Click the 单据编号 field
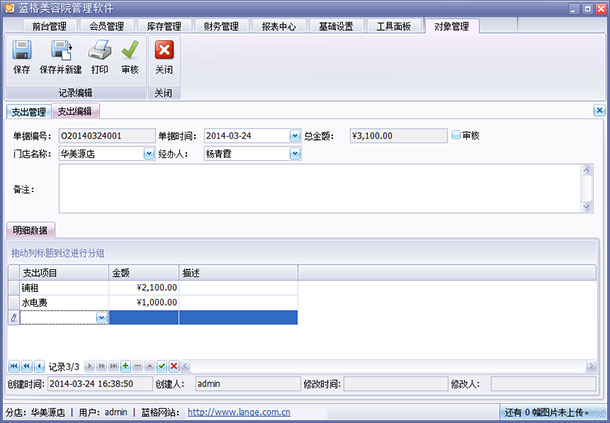 (x=107, y=136)
